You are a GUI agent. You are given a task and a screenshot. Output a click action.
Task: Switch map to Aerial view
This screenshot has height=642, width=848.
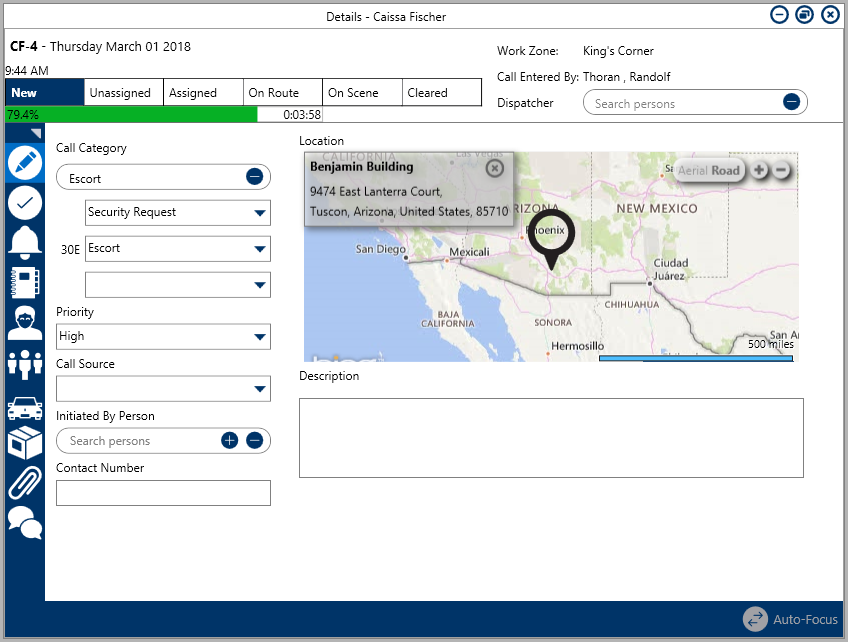coord(692,171)
